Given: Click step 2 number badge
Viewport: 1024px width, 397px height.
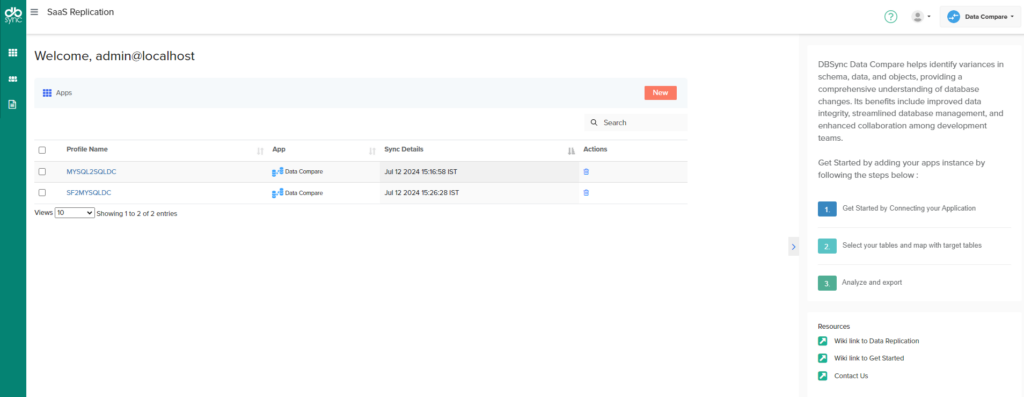Looking at the screenshot, I should pyautogui.click(x=827, y=246).
